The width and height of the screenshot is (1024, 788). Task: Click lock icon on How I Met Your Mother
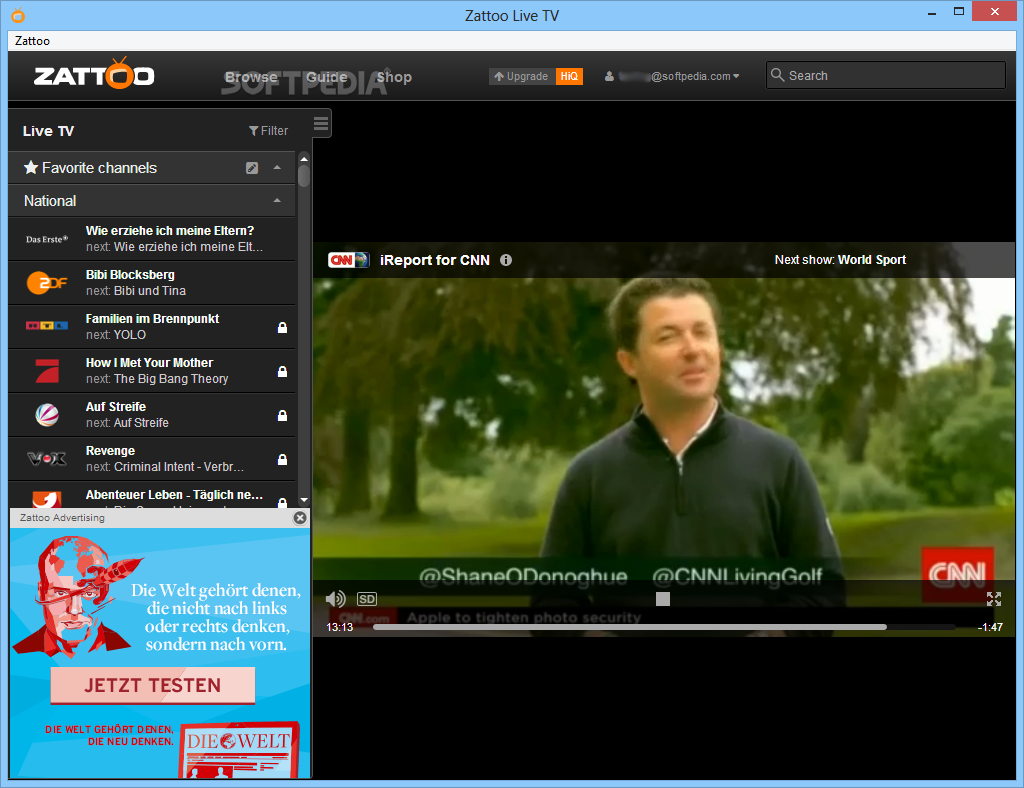[282, 371]
